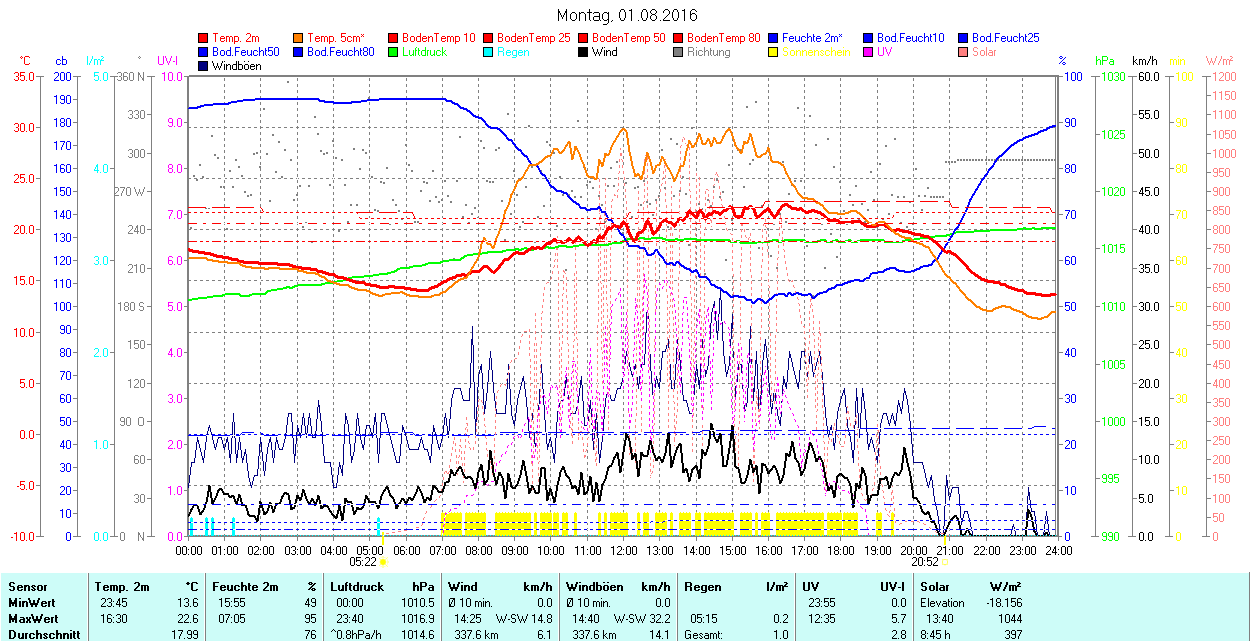This screenshot has width=1250, height=641.
Task: Click the yellow Sonnenschein legend swatch
Action: point(774,52)
